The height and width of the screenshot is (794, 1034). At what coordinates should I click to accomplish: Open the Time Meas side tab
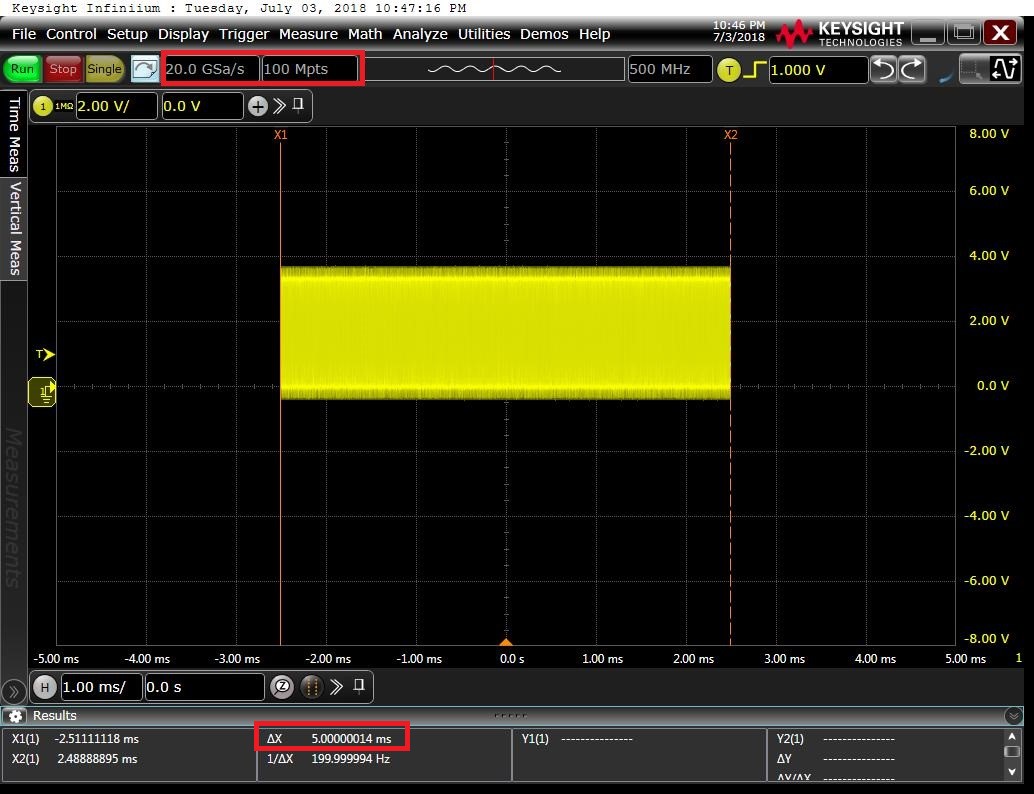(x=14, y=135)
